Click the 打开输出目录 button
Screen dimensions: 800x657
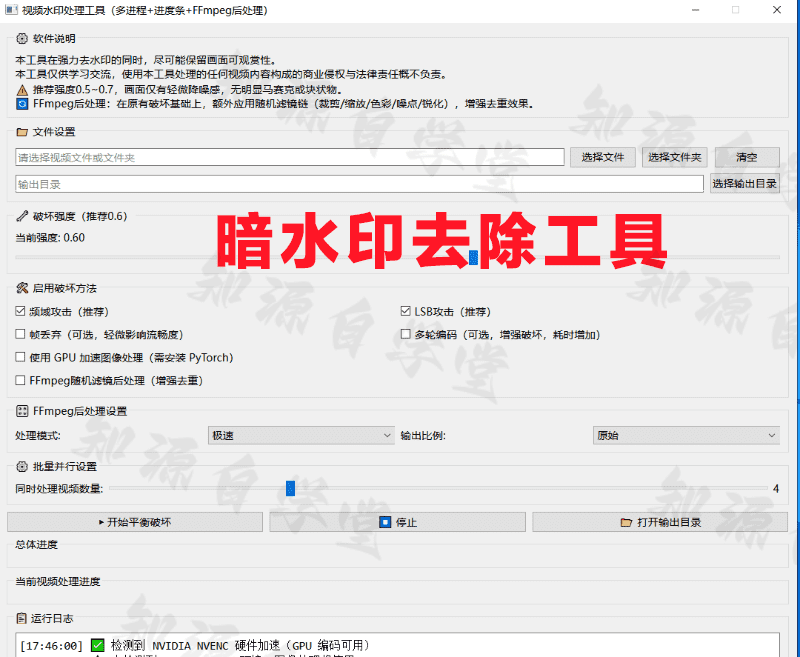(660, 522)
